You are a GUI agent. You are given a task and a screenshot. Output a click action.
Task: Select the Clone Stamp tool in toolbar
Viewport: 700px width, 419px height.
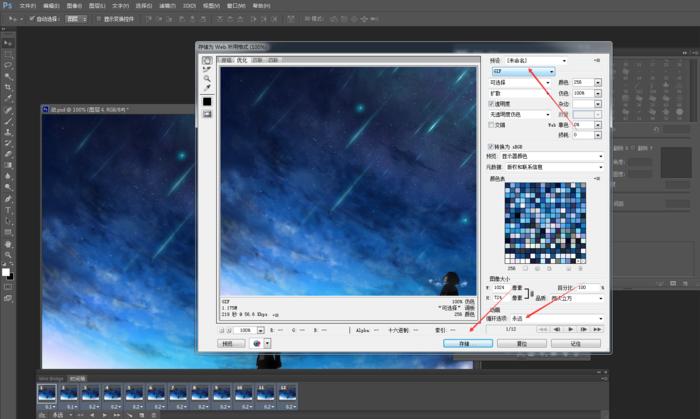pyautogui.click(x=8, y=132)
